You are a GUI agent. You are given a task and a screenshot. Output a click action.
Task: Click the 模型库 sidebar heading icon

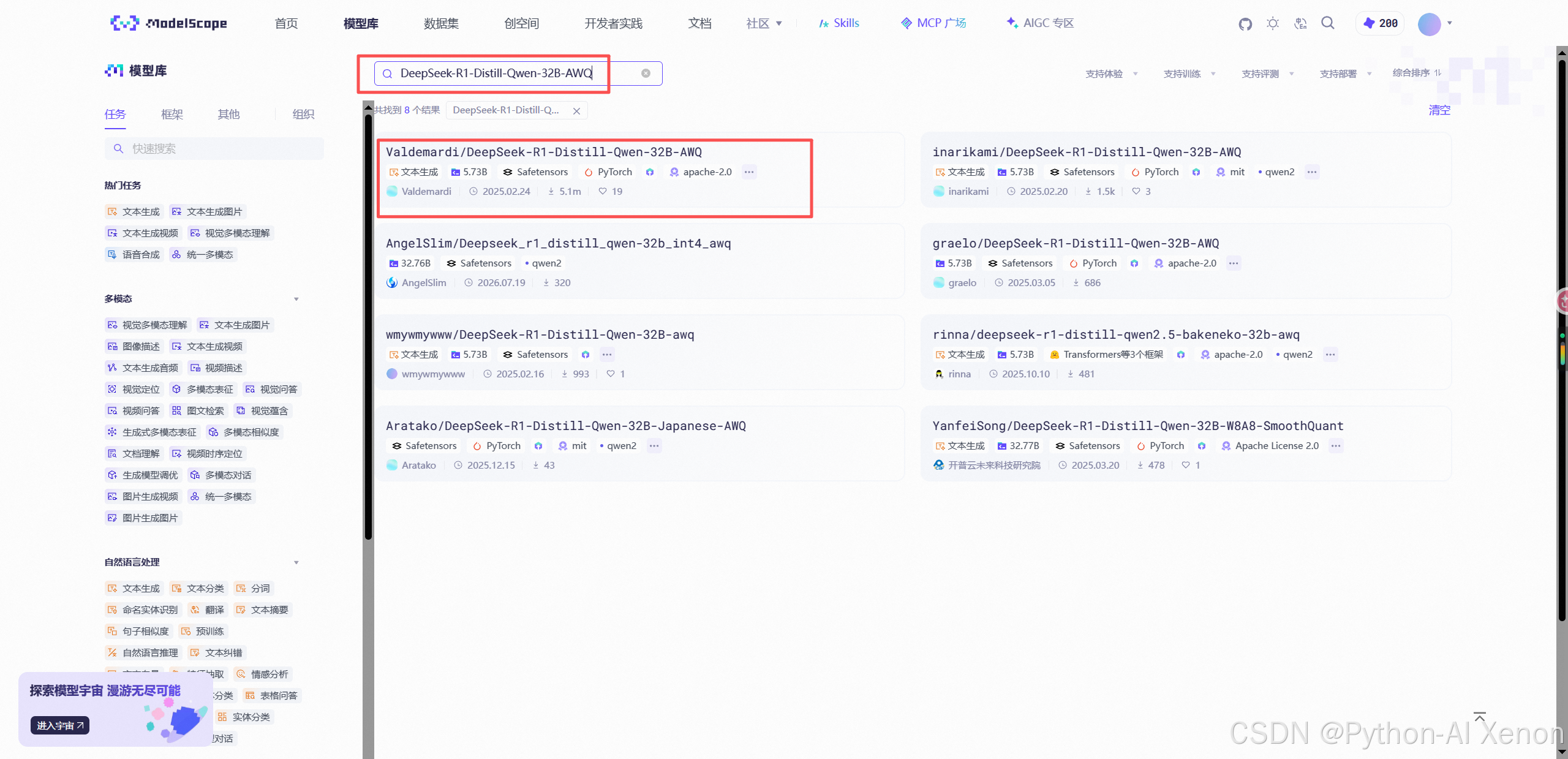point(114,70)
